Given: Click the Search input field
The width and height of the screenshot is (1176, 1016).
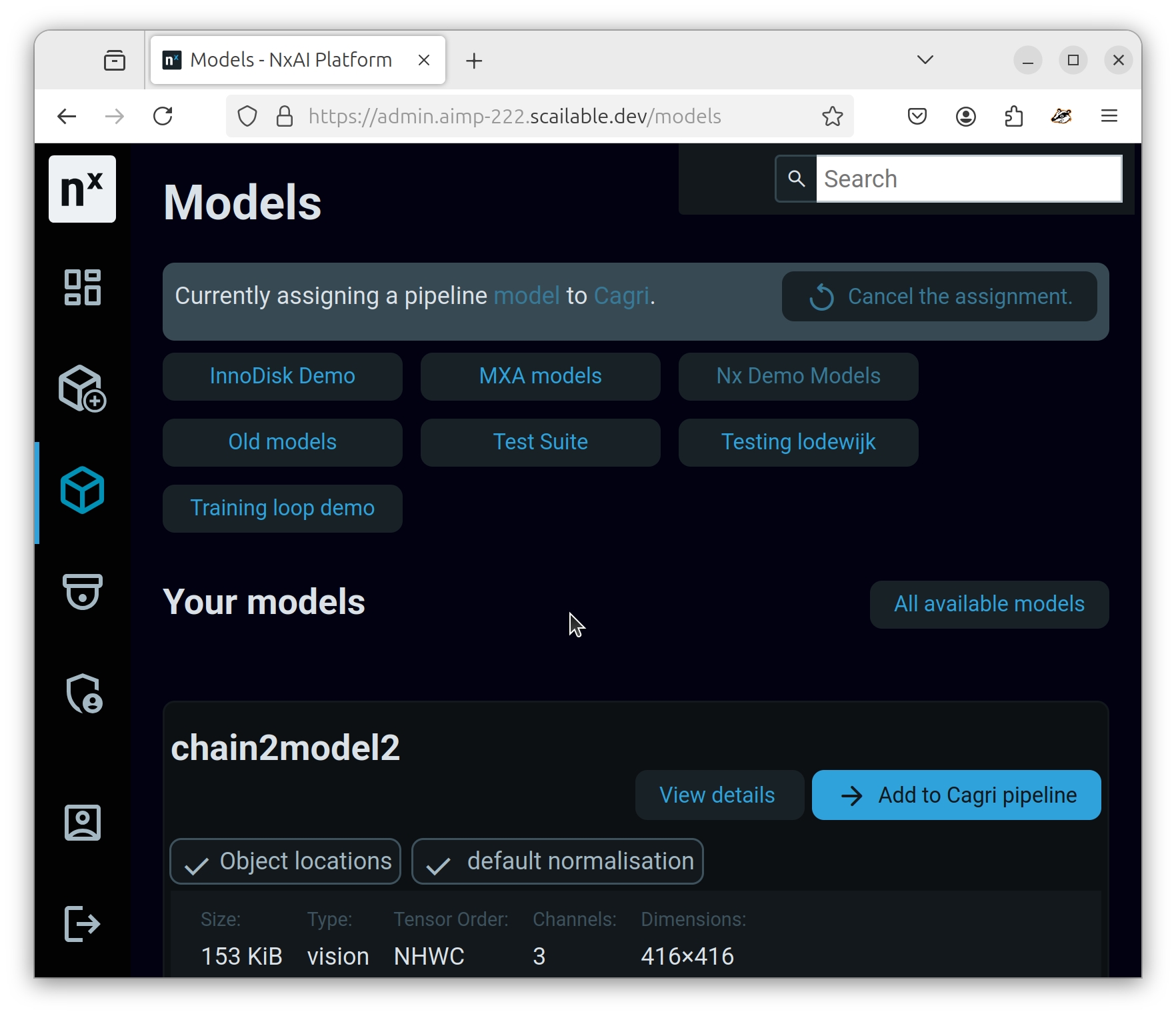Looking at the screenshot, I should coord(969,179).
